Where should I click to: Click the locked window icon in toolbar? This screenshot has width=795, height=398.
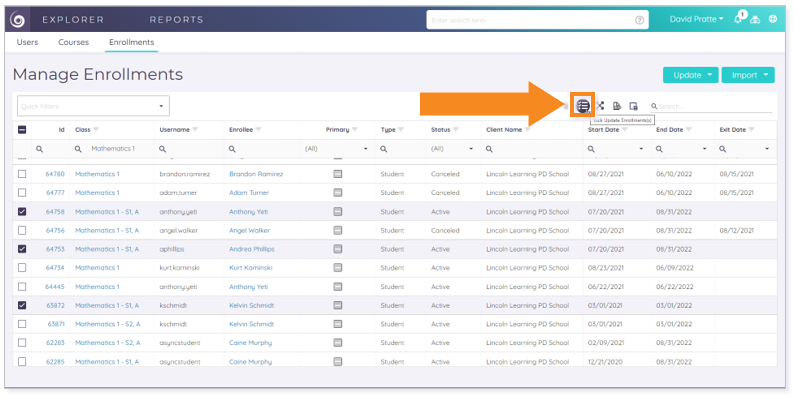click(x=633, y=106)
